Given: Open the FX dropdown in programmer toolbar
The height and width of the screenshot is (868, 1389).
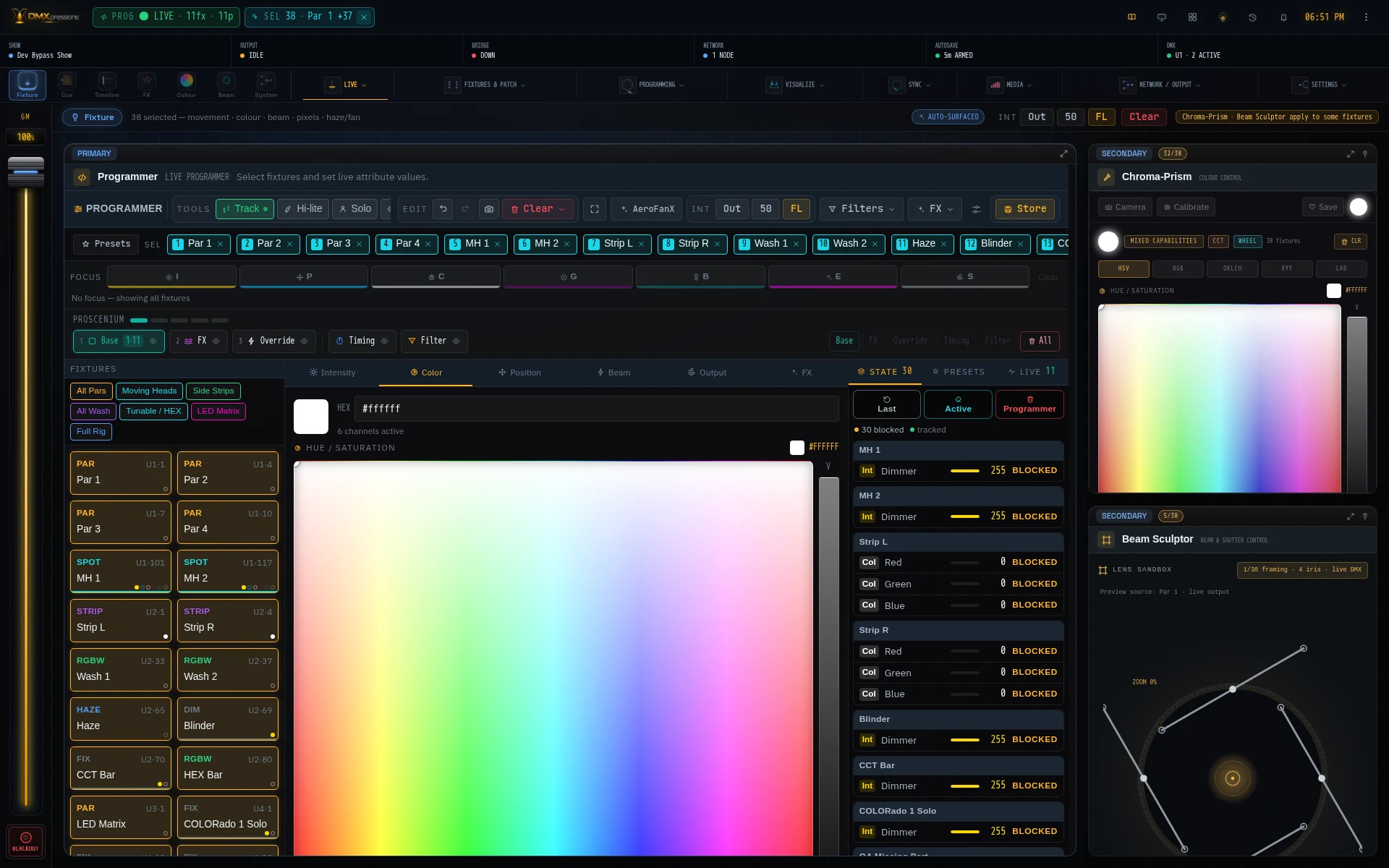Looking at the screenshot, I should (x=935, y=209).
